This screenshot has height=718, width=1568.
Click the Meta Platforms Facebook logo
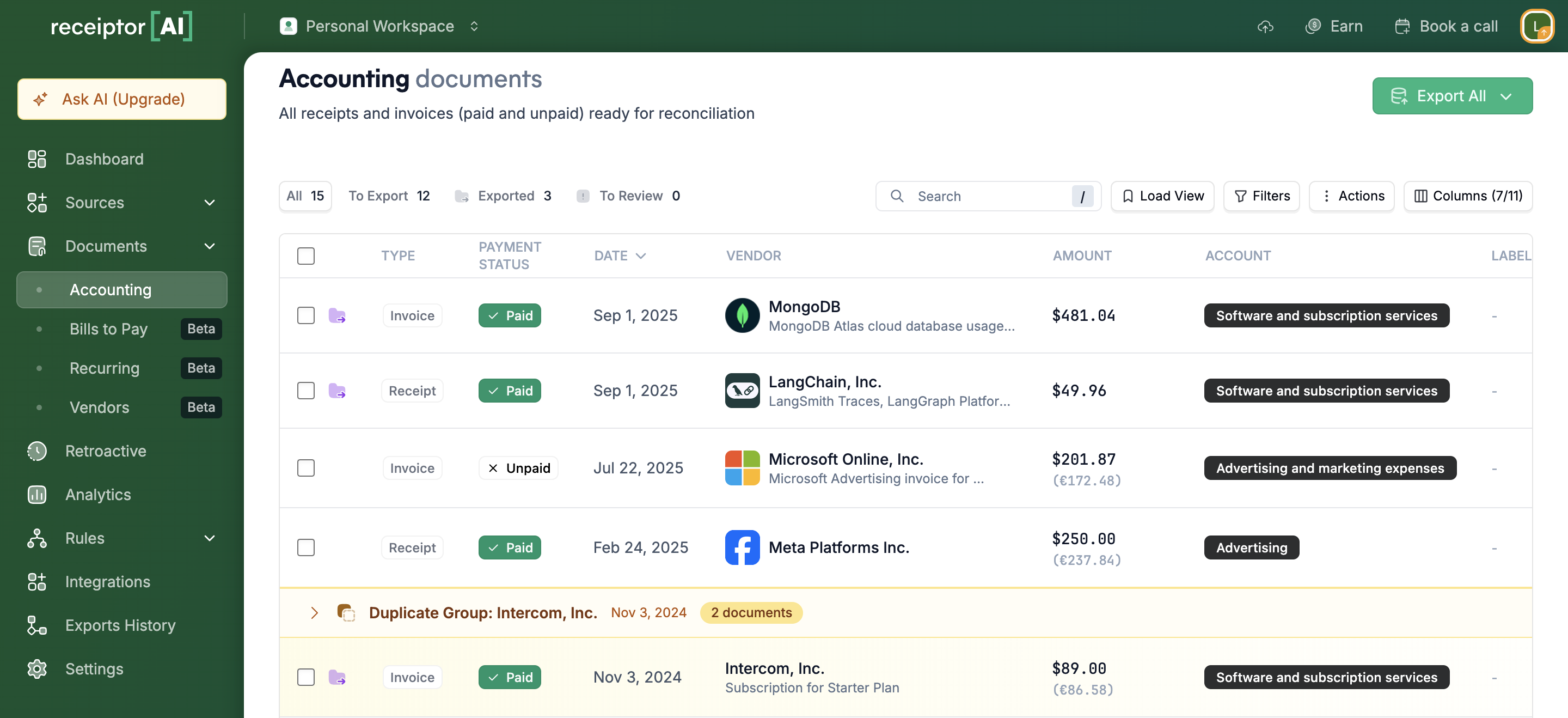[x=742, y=547]
